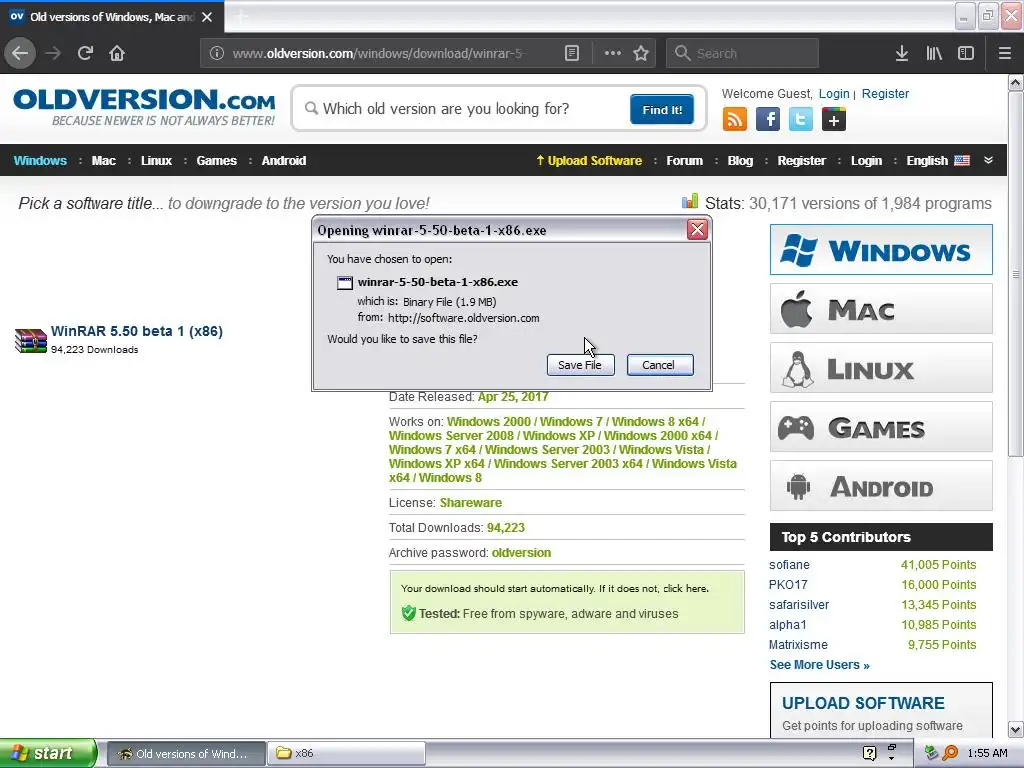Select the WINDOWS sidebar platform banner
This screenshot has height=768, width=1024.
click(x=881, y=249)
